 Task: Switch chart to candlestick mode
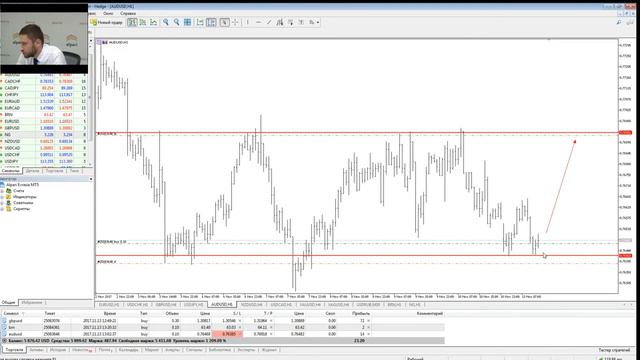[x=143, y=22]
